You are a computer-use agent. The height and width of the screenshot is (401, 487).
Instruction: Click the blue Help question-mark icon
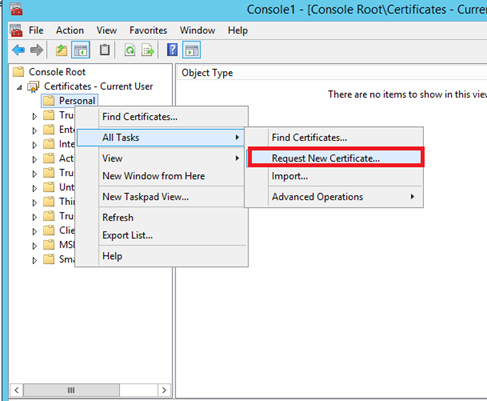point(172,50)
